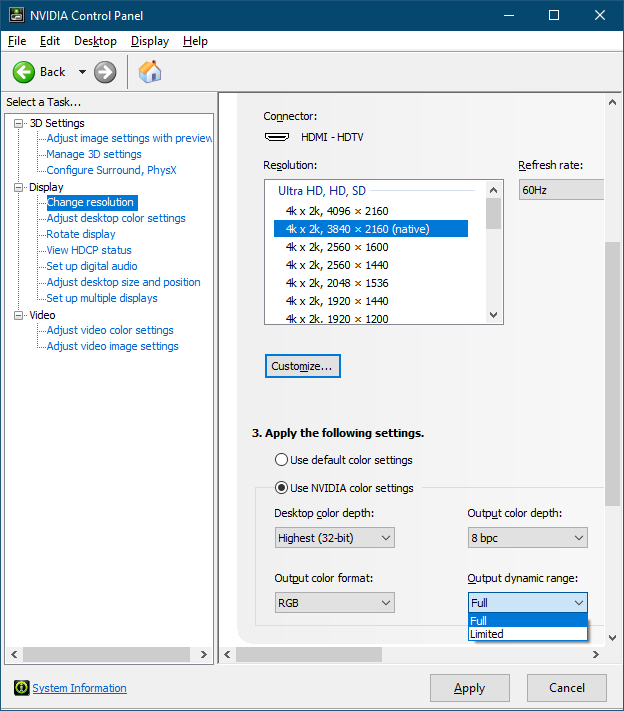The width and height of the screenshot is (624, 711).
Task: Collapse the Display tree node
Action: pos(19,187)
